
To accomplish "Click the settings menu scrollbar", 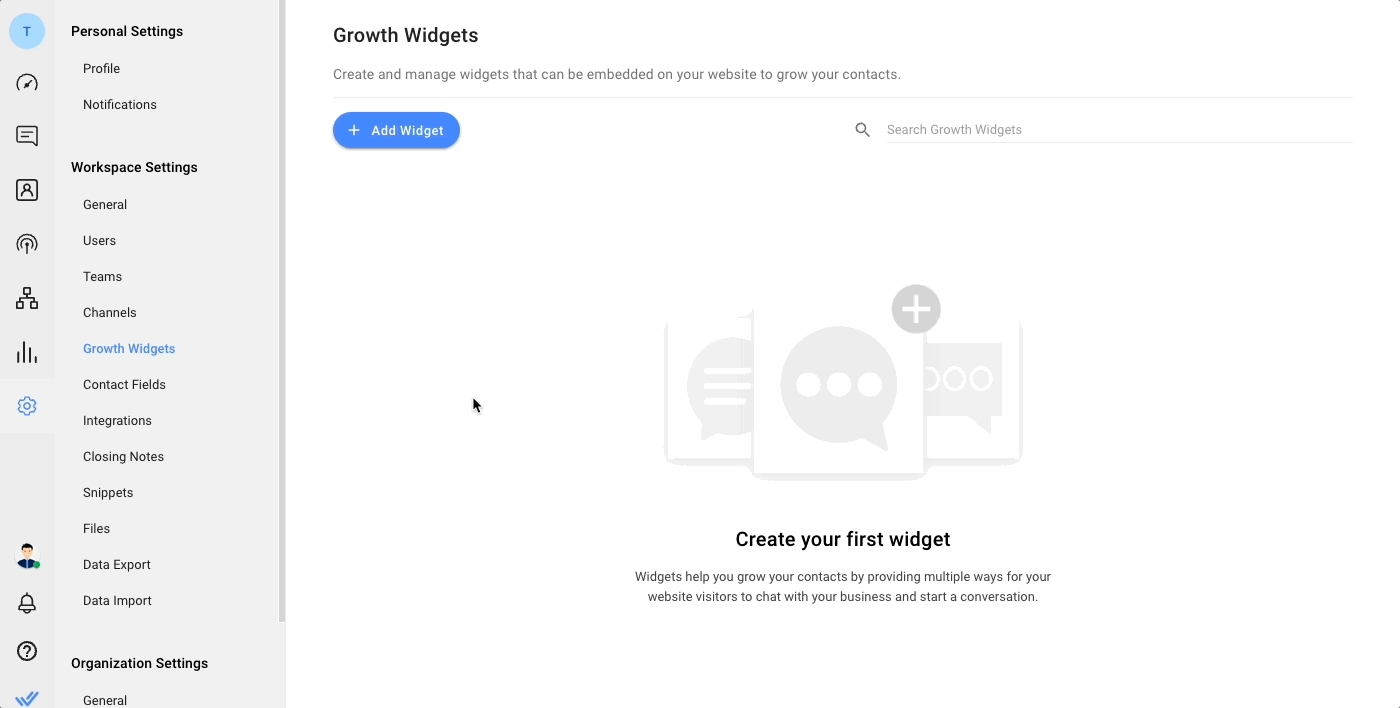I will click(x=282, y=311).
